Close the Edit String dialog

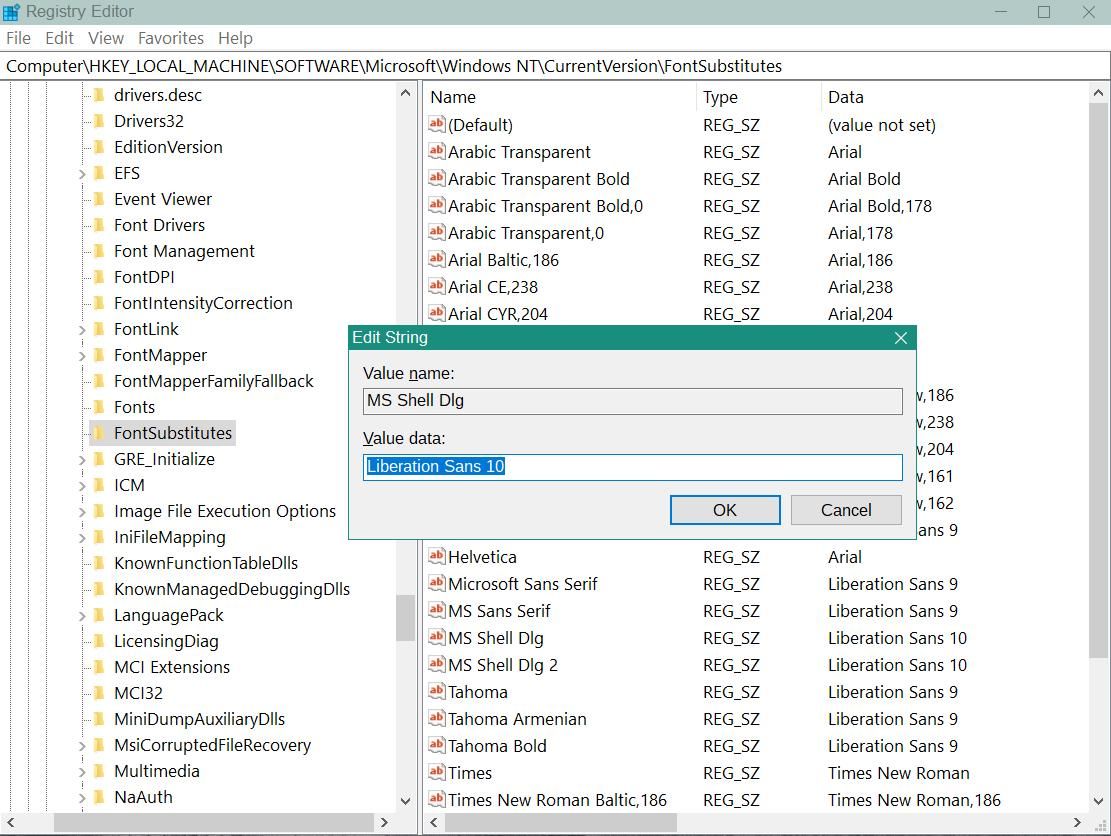(x=901, y=338)
